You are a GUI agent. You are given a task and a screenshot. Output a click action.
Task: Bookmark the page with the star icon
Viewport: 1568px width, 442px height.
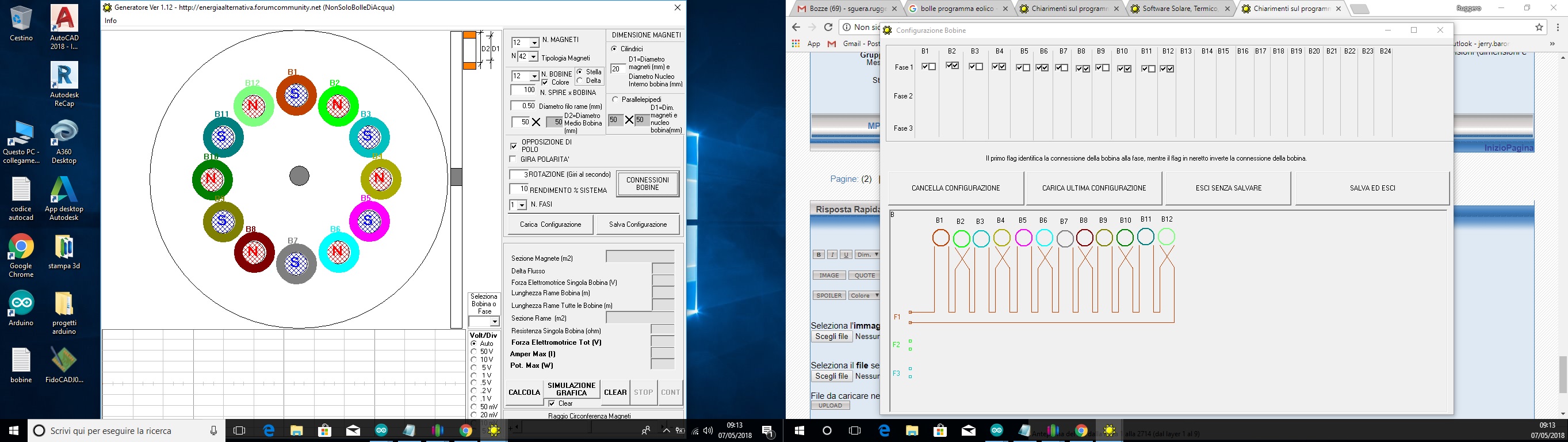click(1539, 28)
